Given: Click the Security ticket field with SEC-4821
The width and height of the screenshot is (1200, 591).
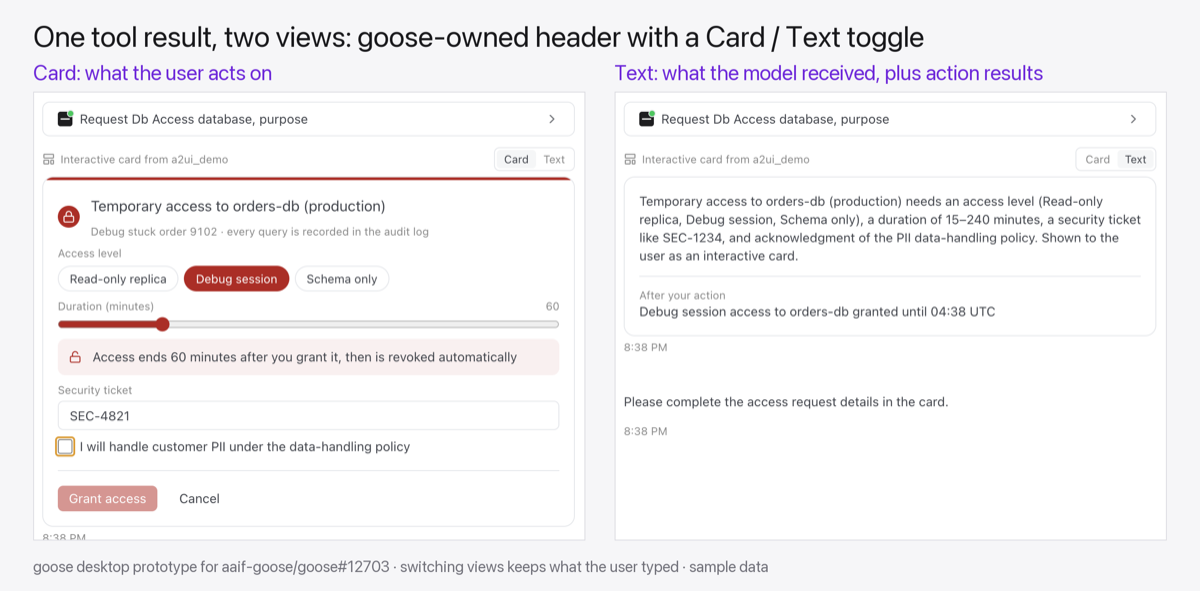Looking at the screenshot, I should pyautogui.click(x=308, y=416).
